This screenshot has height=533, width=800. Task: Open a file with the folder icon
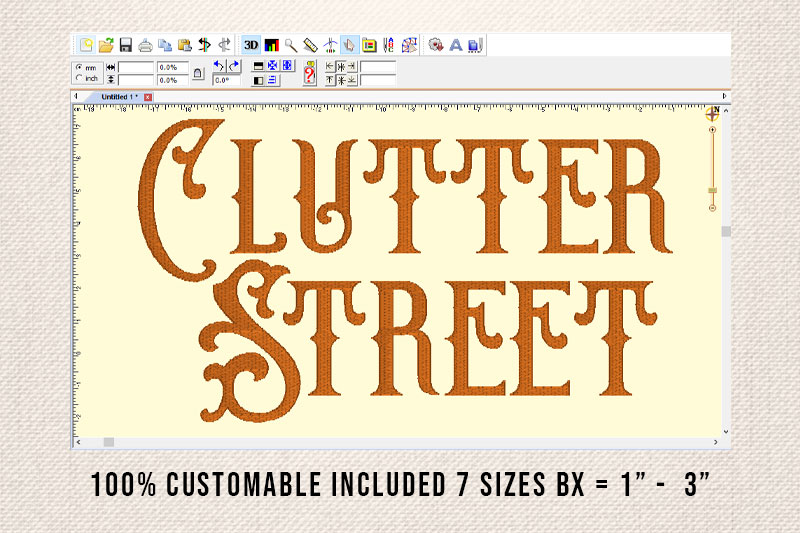coord(106,45)
